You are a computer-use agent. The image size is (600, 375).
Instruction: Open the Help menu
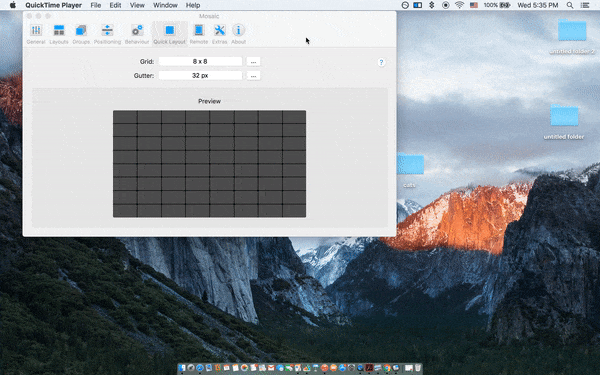[x=193, y=5]
